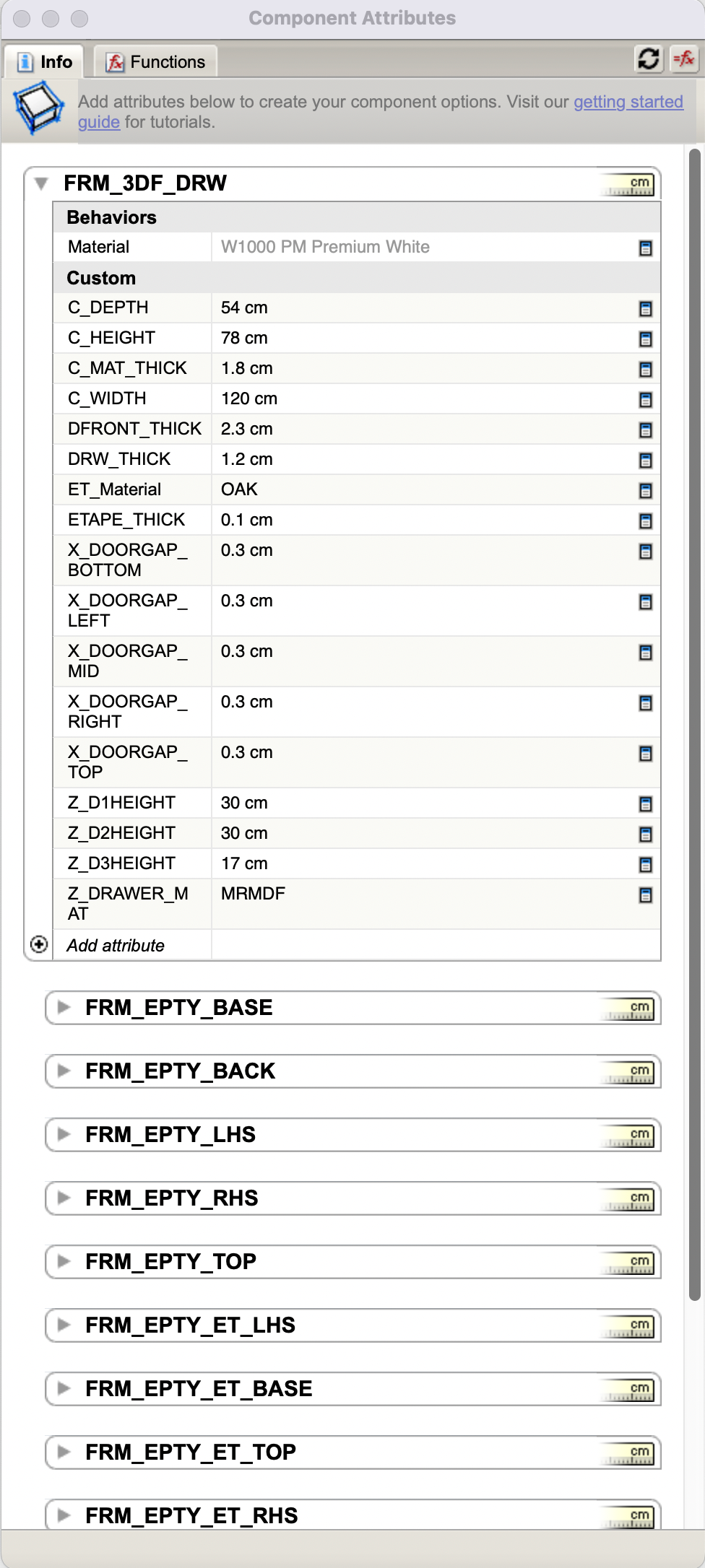Click the refresh icon in the toolbar

coord(649,58)
